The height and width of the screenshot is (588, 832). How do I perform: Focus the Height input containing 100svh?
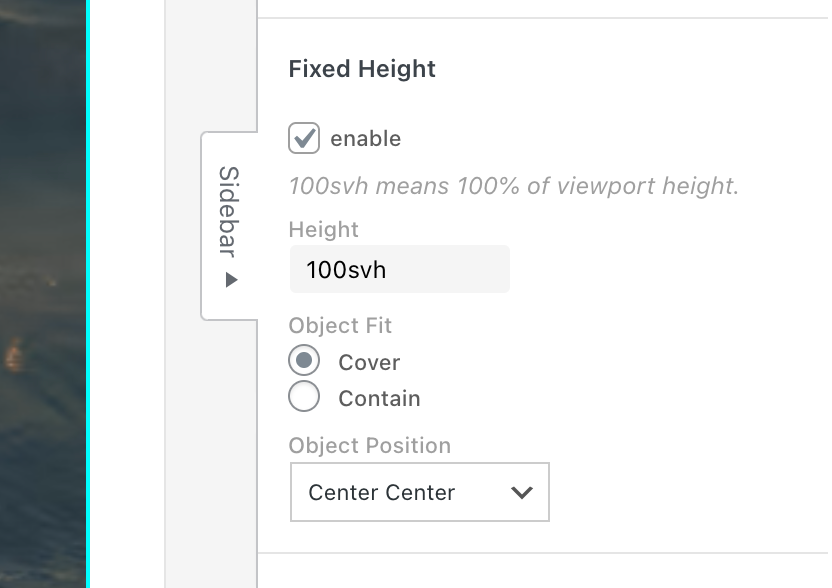click(x=399, y=270)
